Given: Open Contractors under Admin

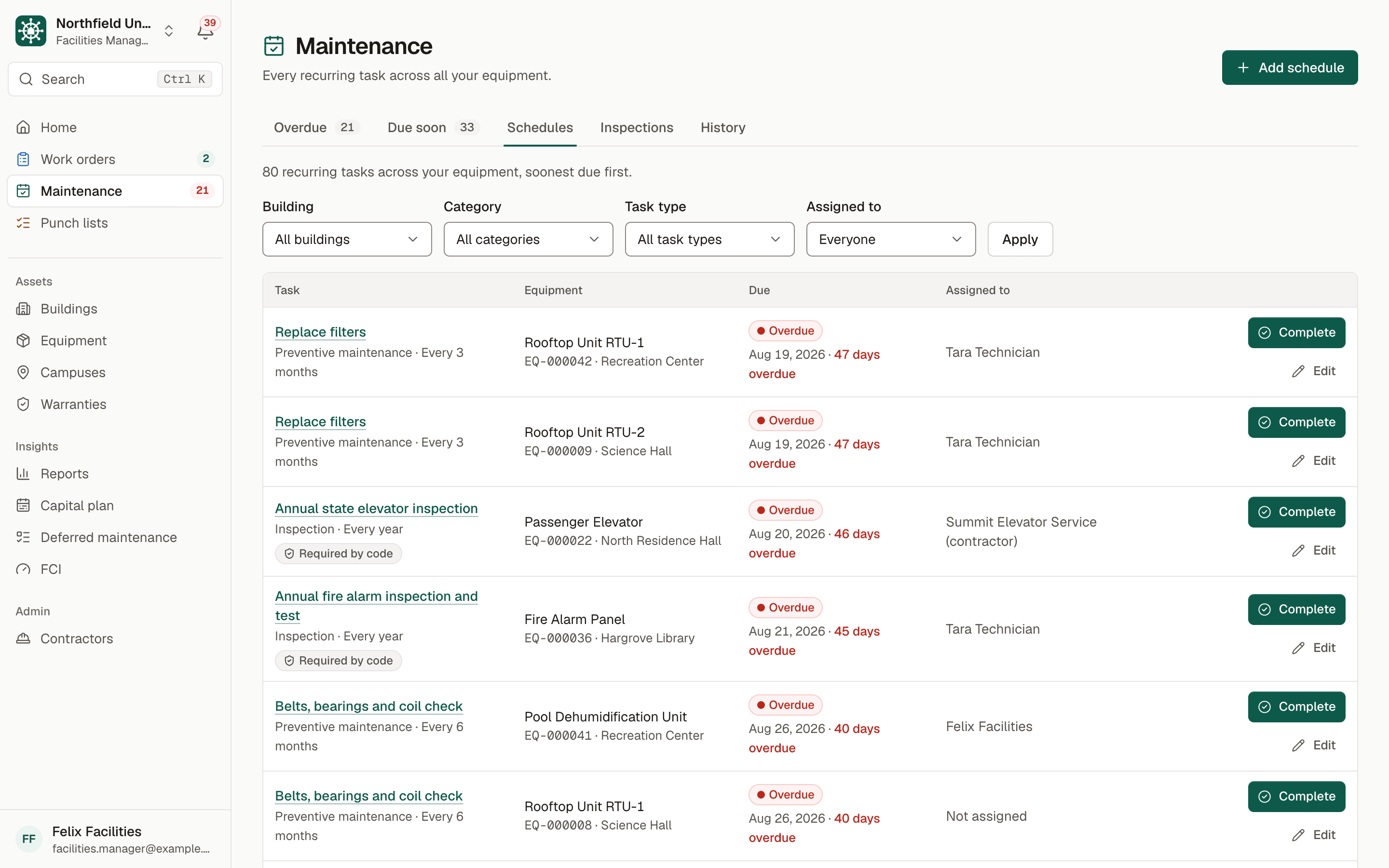Looking at the screenshot, I should pyautogui.click(x=115, y=638).
